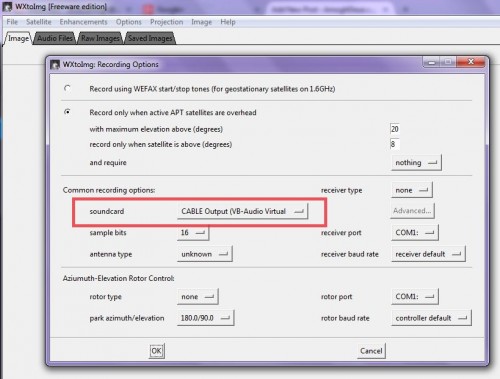Click the disabled Advanced... button
This screenshot has height=379, width=500.
[x=412, y=211]
